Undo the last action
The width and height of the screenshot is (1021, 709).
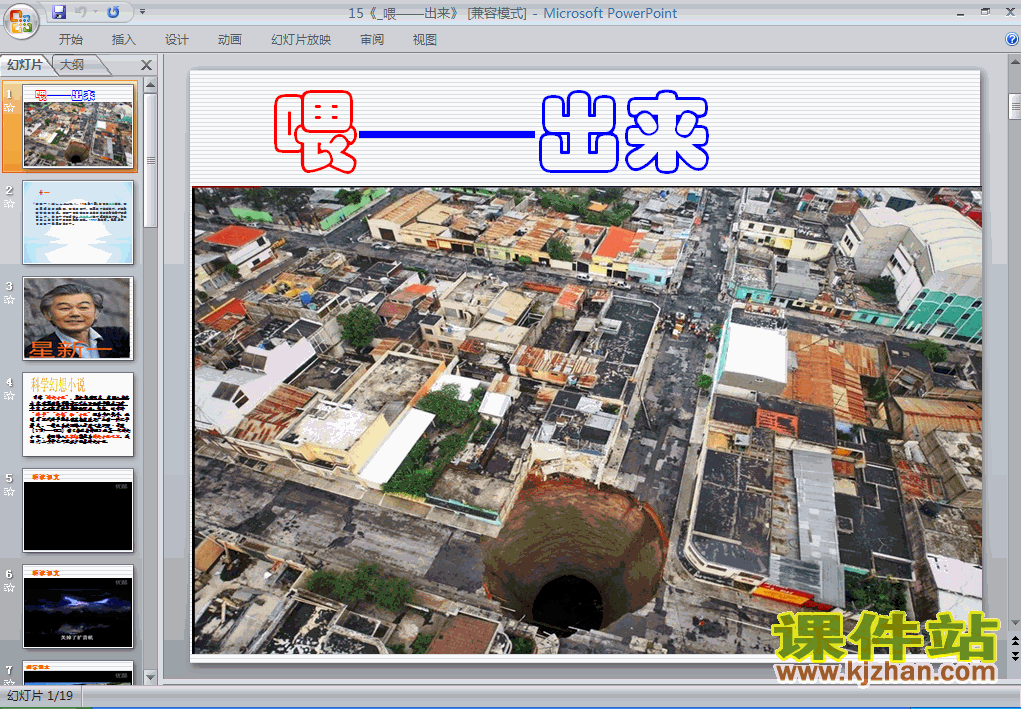tap(81, 12)
